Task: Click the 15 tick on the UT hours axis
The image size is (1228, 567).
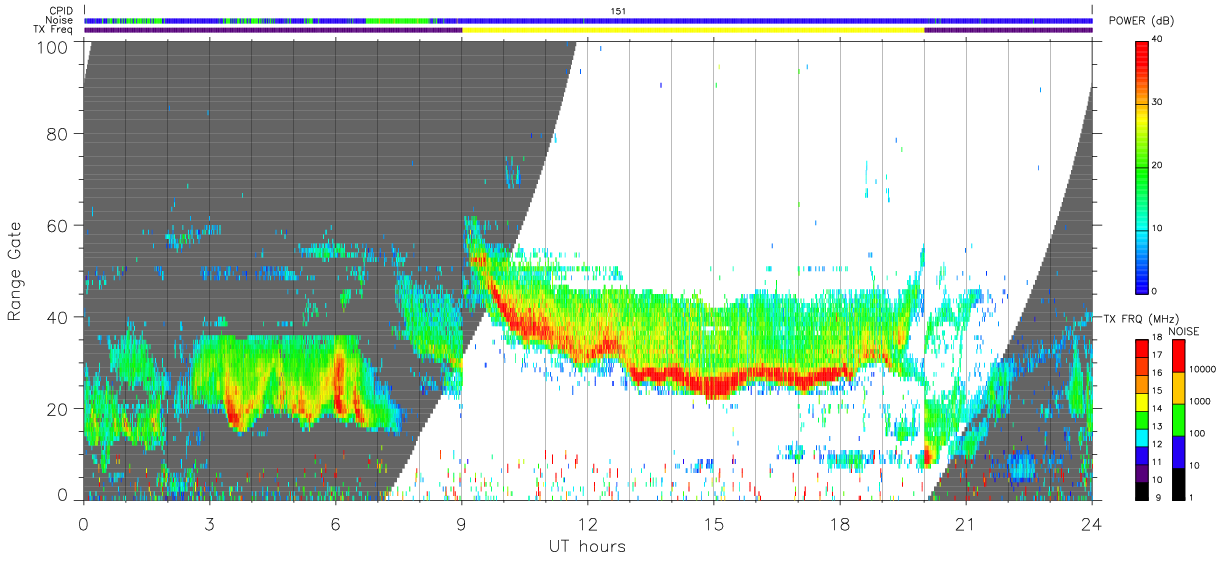Action: (x=713, y=523)
